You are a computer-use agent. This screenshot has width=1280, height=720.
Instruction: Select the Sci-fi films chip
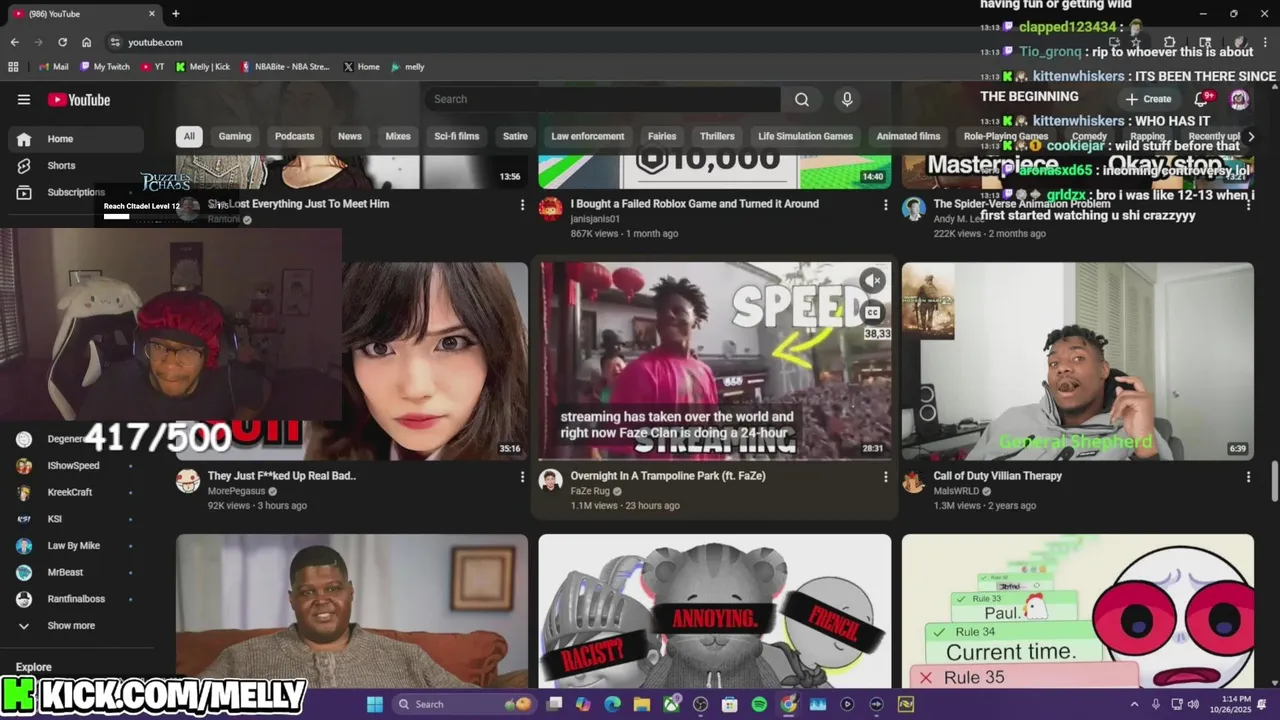click(x=457, y=136)
